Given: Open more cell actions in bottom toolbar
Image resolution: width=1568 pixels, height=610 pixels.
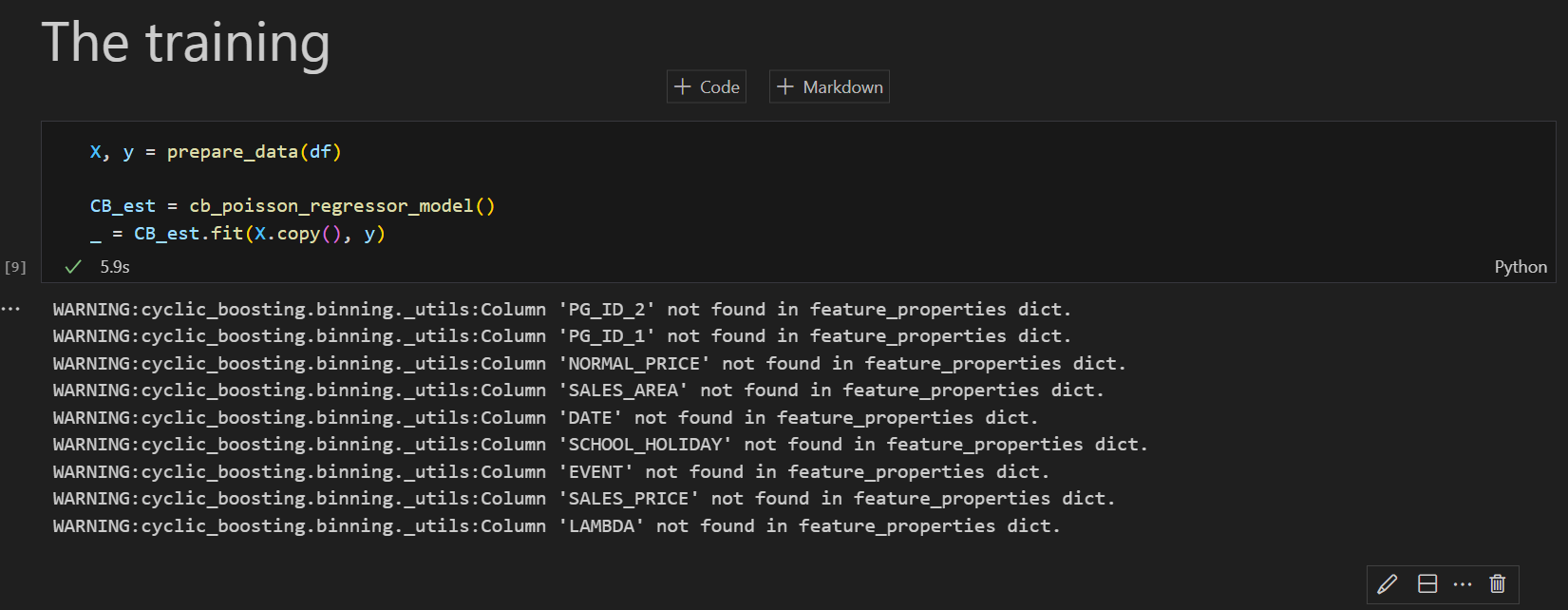Looking at the screenshot, I should [x=1463, y=583].
